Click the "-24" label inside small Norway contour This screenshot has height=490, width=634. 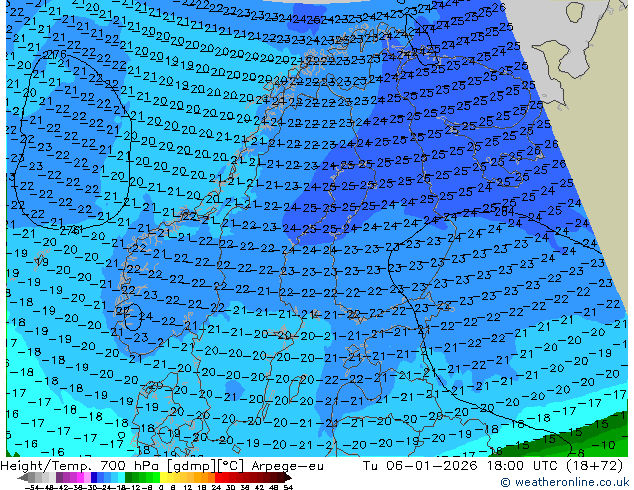coord(143,316)
